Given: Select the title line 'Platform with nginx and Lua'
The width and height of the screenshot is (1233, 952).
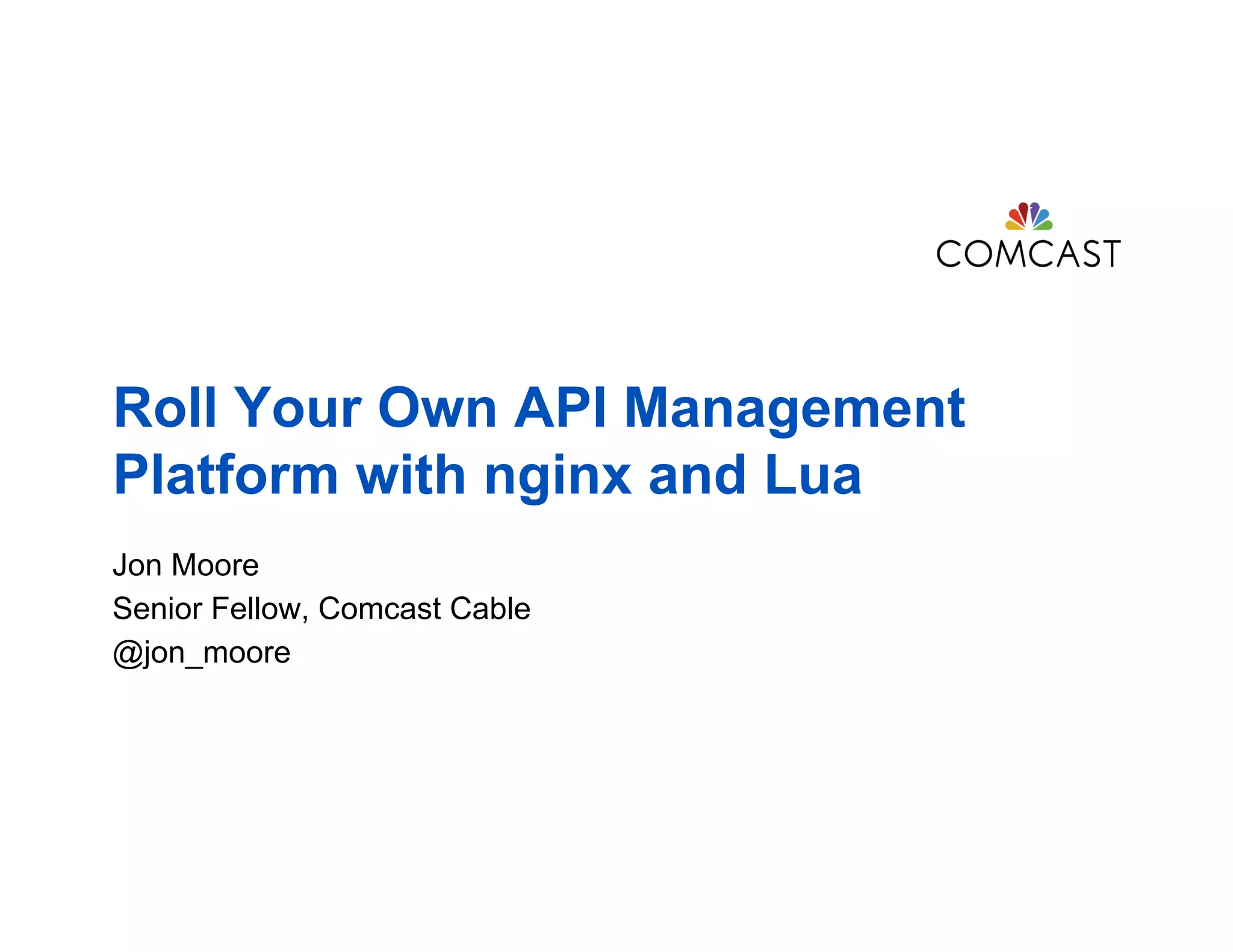Looking at the screenshot, I should pyautogui.click(x=488, y=477).
